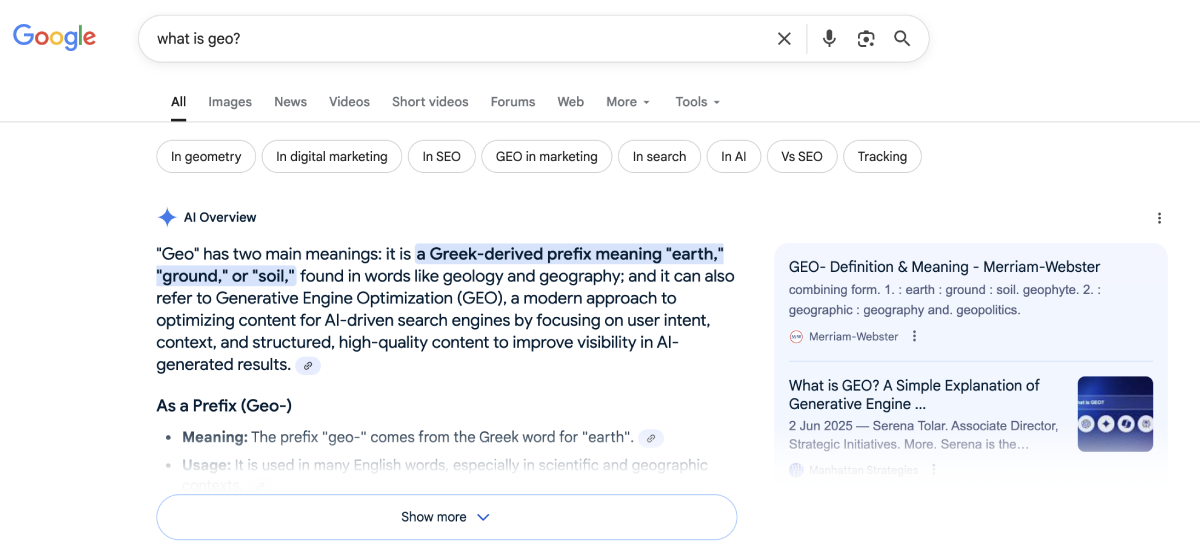Click the Merriam-Webster site favicon
Screen dimensions: 1200x554
click(796, 336)
